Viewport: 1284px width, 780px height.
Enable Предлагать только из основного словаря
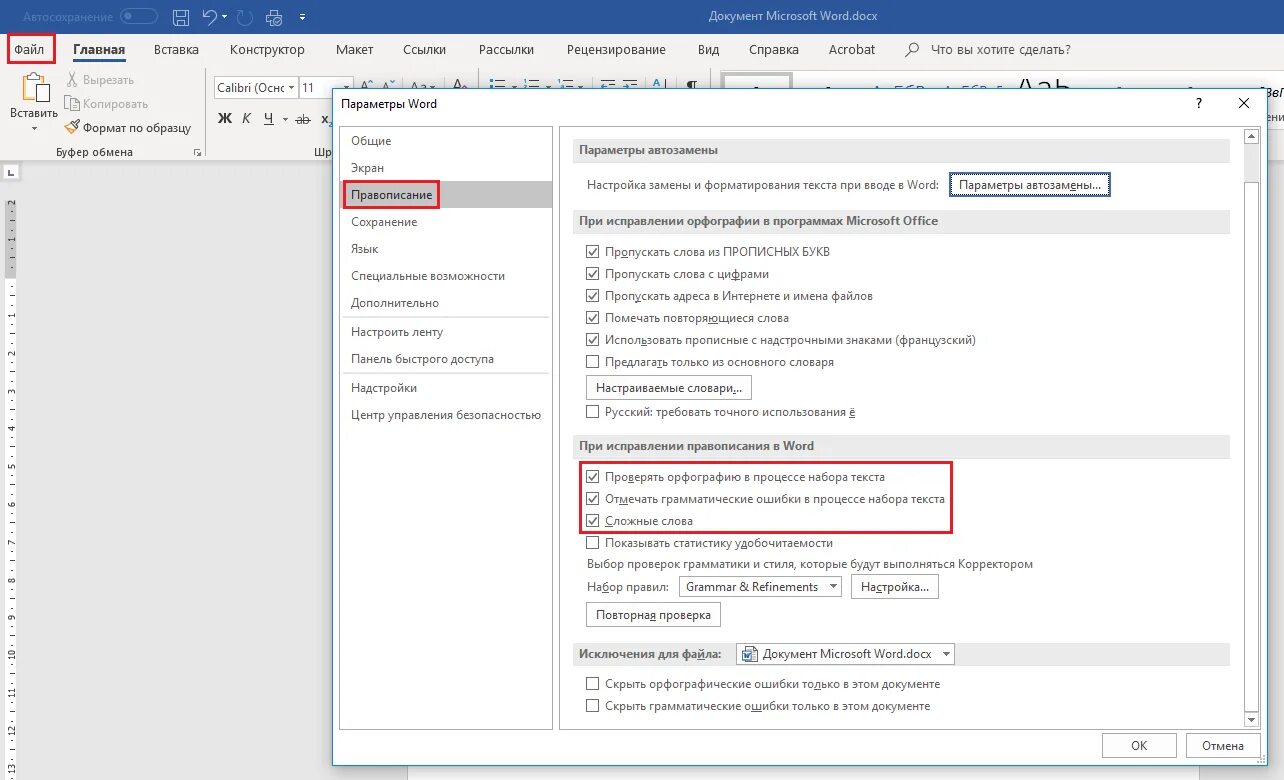pyautogui.click(x=593, y=362)
